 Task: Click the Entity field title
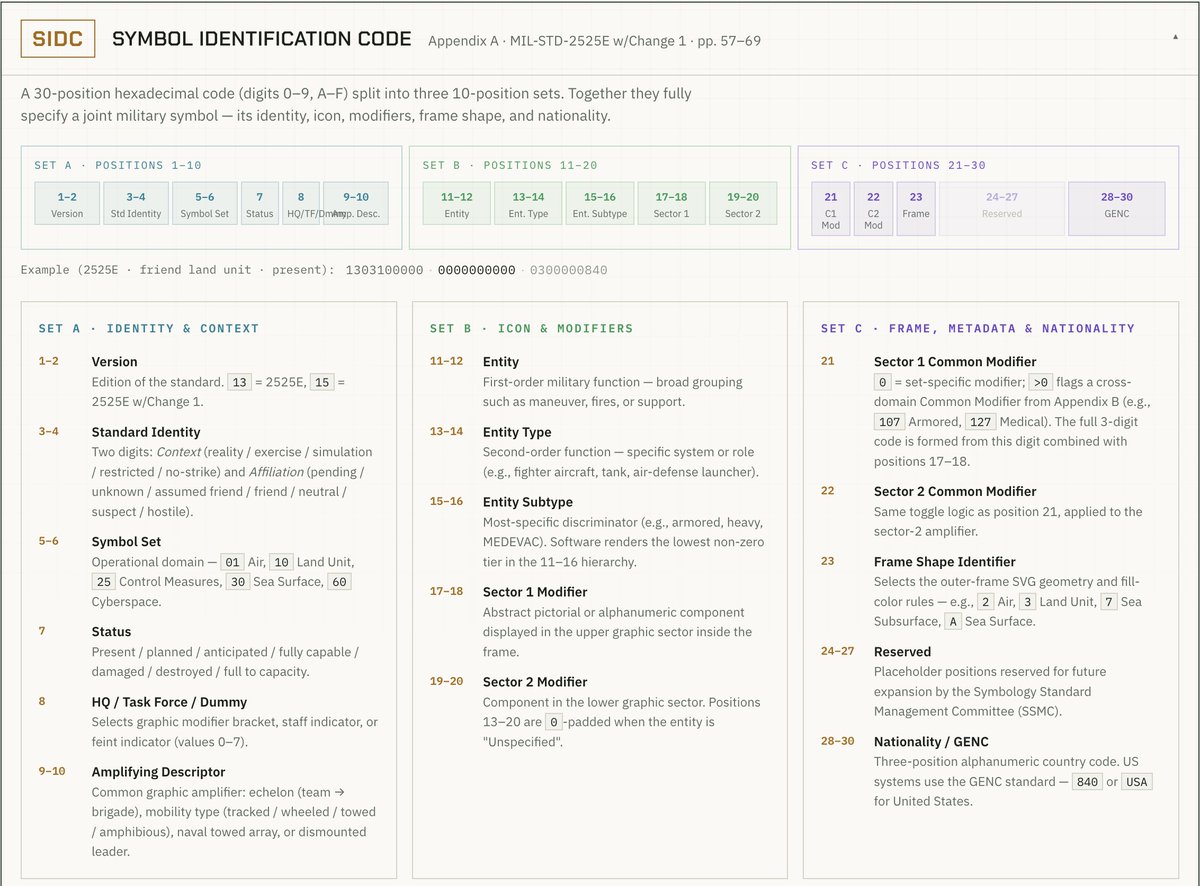501,362
